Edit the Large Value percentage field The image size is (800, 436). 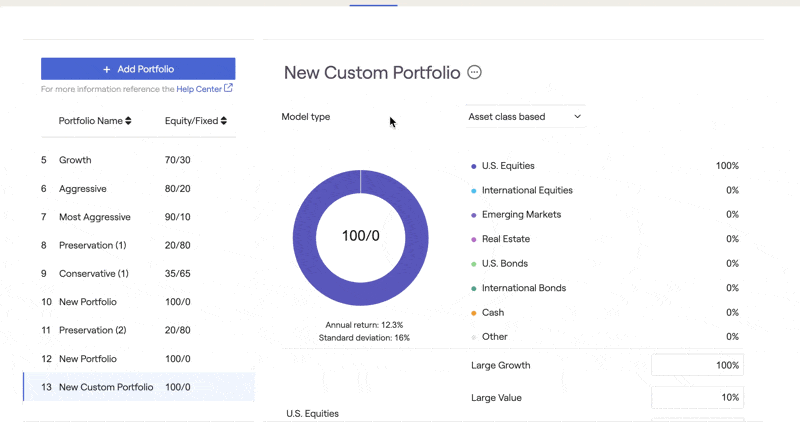pyautogui.click(x=697, y=398)
